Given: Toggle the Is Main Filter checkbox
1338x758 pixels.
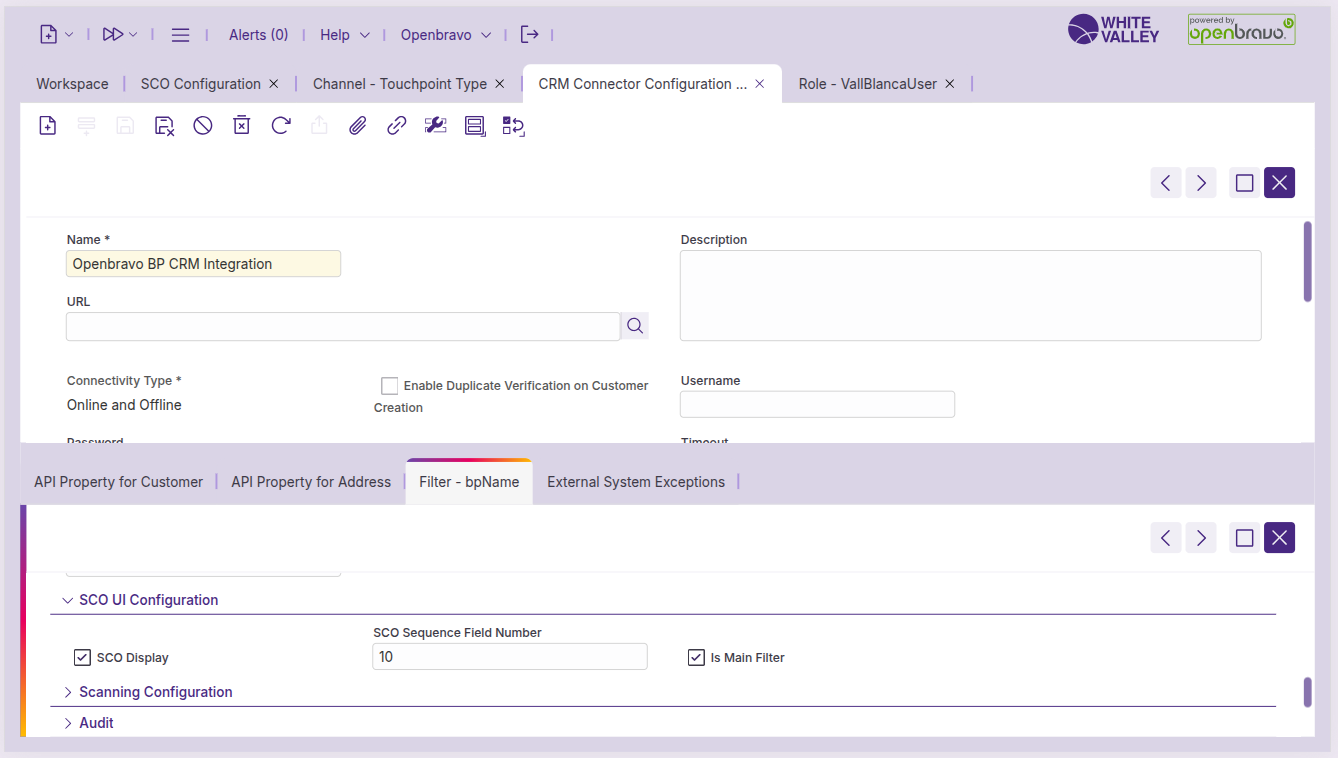Looking at the screenshot, I should point(697,658).
